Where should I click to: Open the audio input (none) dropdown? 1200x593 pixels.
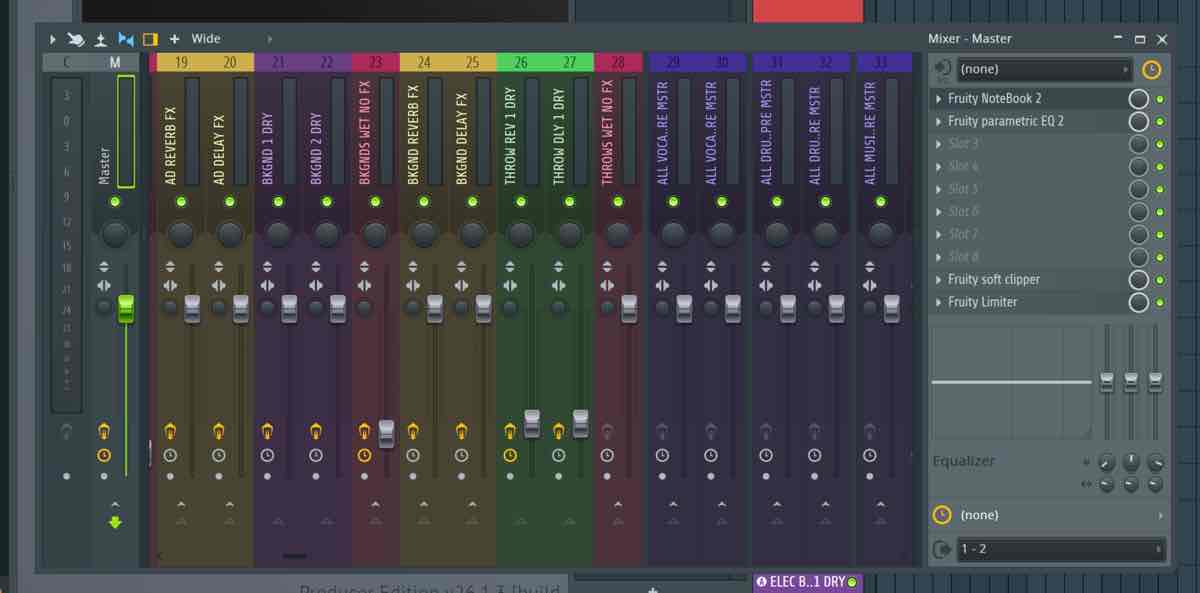click(x=1044, y=69)
